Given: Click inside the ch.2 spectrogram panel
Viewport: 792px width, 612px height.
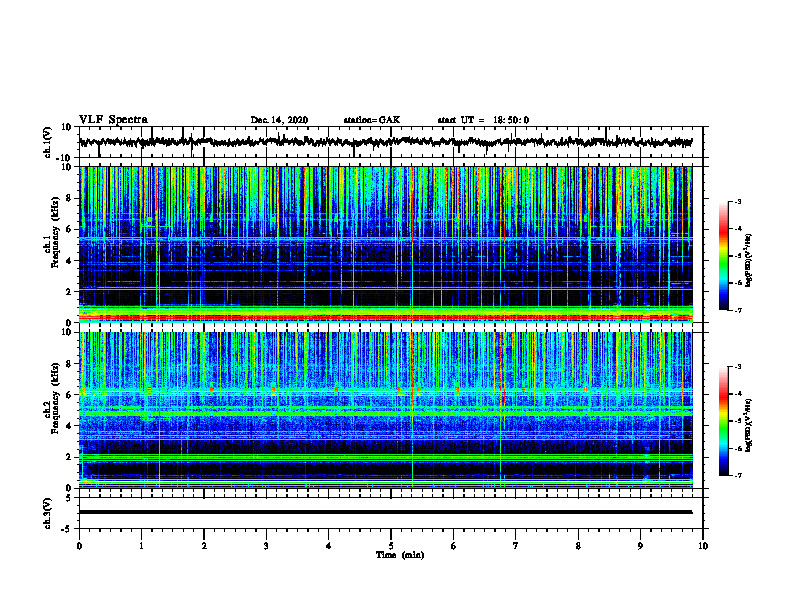Looking at the screenshot, I should point(385,410).
